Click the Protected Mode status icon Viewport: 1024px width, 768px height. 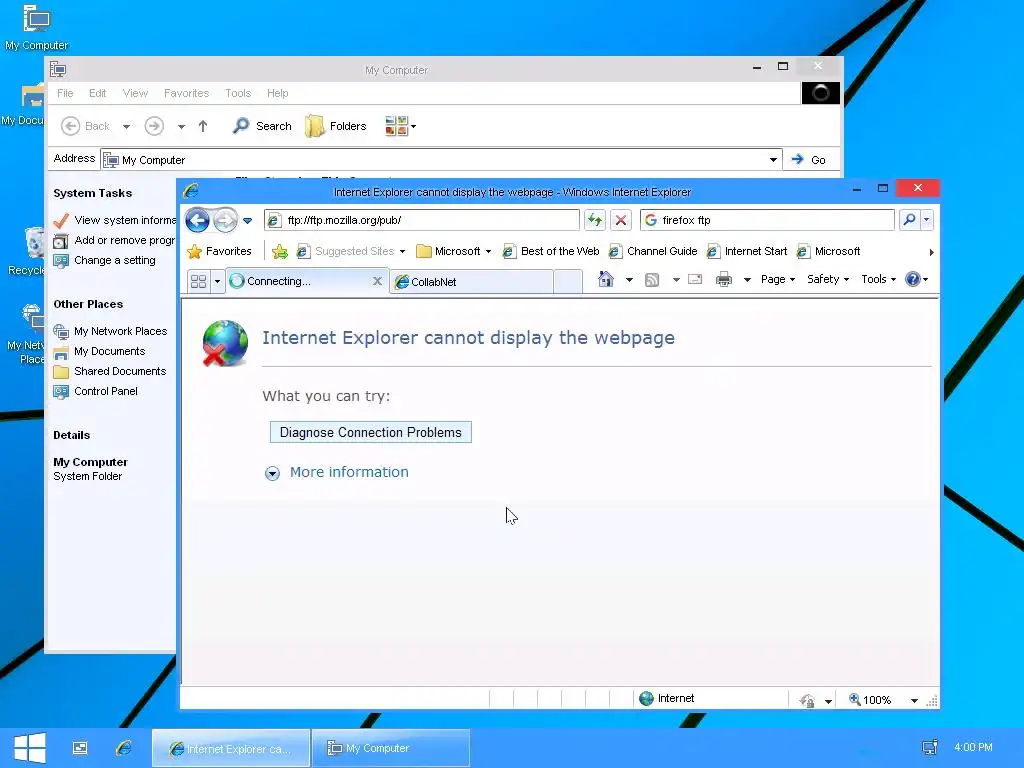[x=807, y=700]
